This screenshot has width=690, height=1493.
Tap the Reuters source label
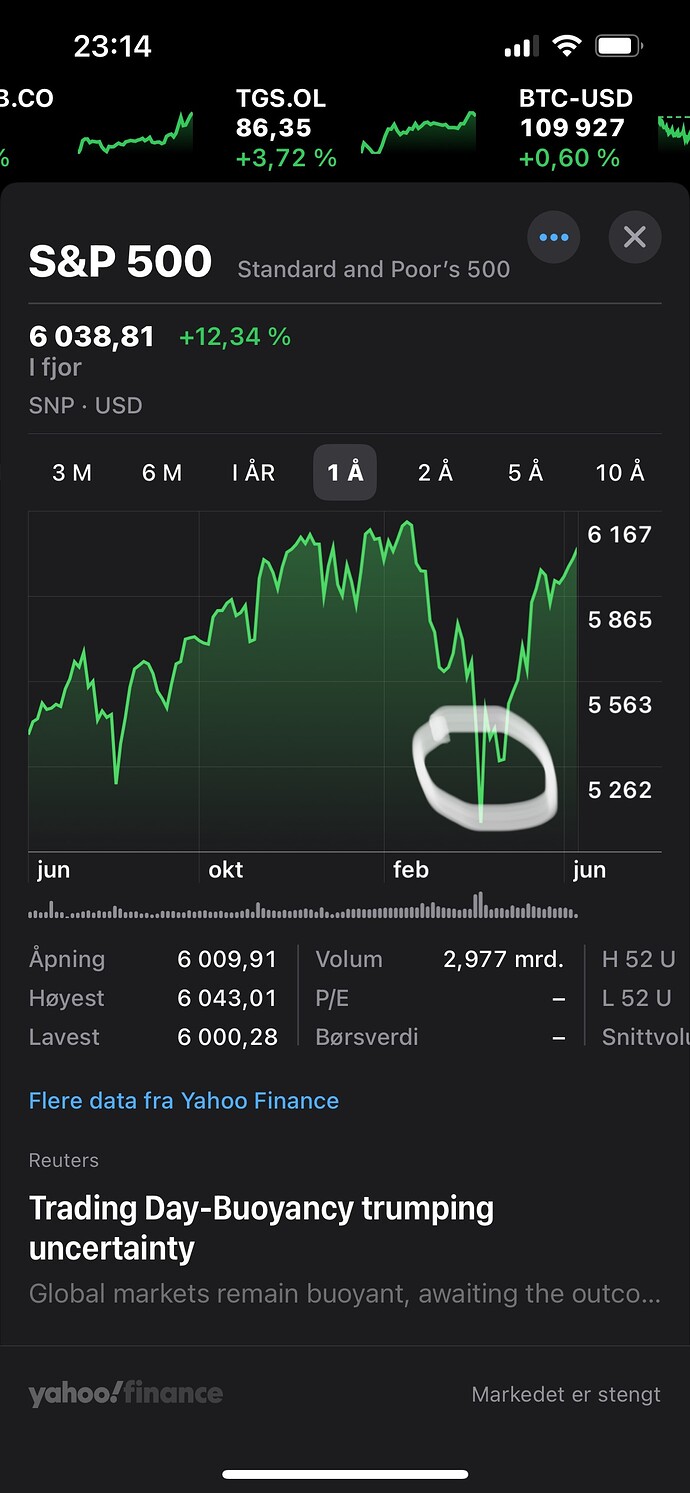[x=64, y=1160]
